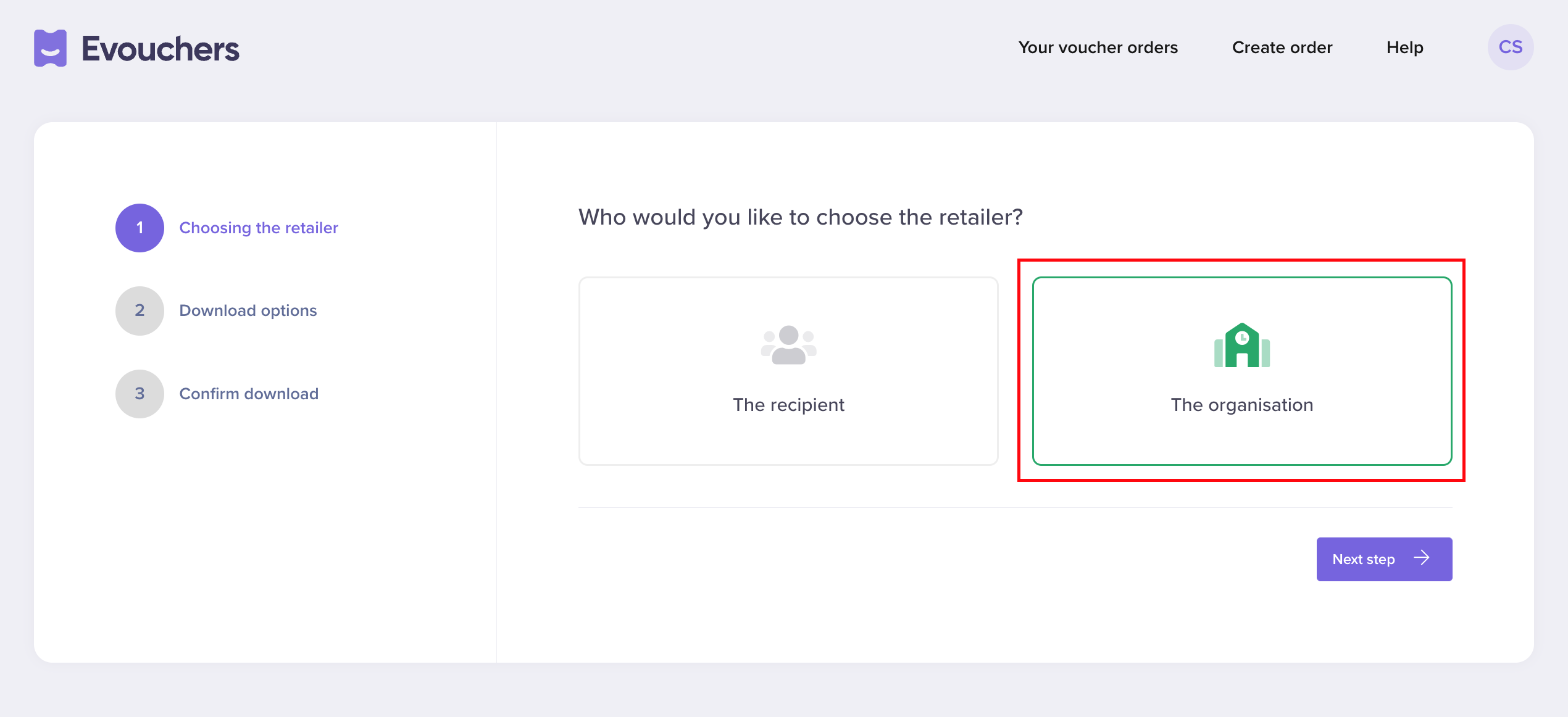Open the Help menu item

click(1404, 48)
